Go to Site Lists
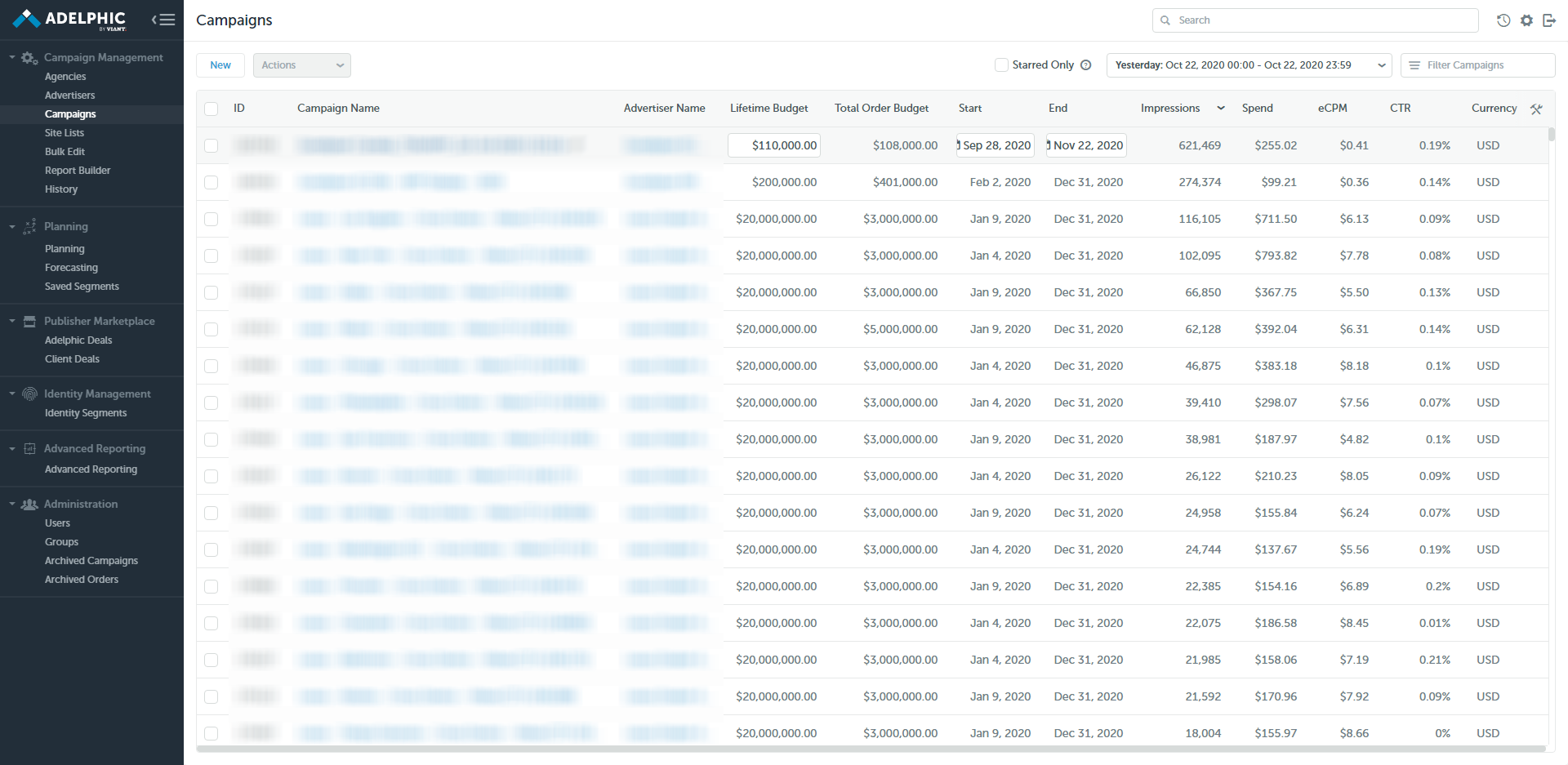 [65, 133]
